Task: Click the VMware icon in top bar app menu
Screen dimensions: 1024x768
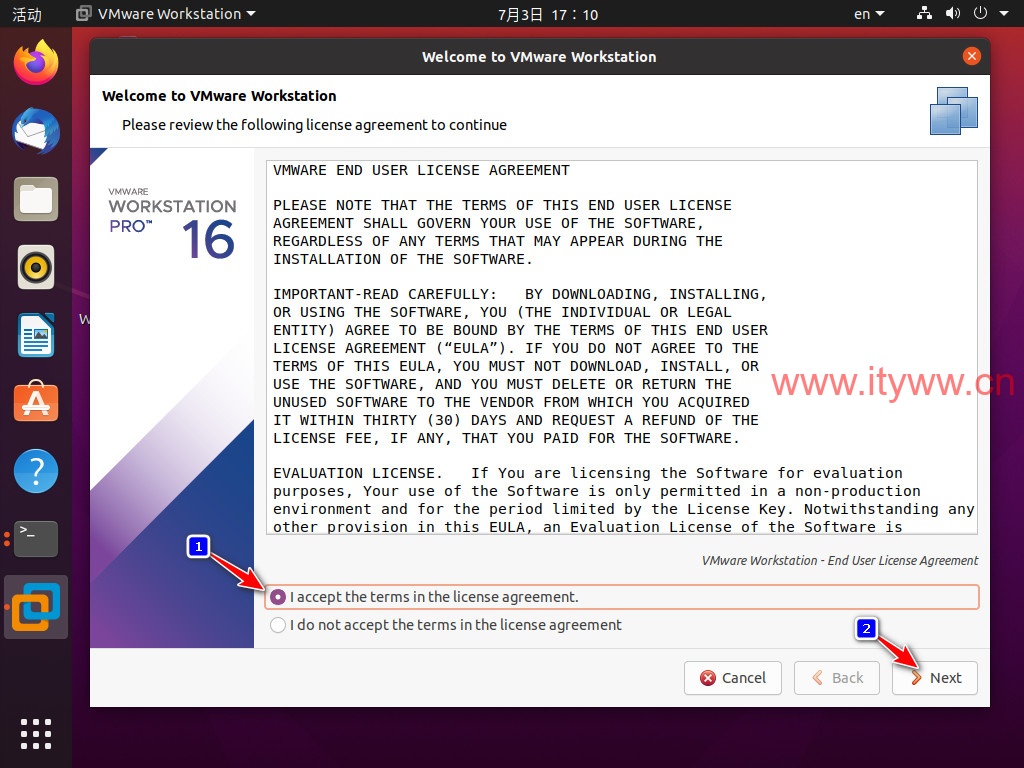Action: pyautogui.click(x=84, y=14)
